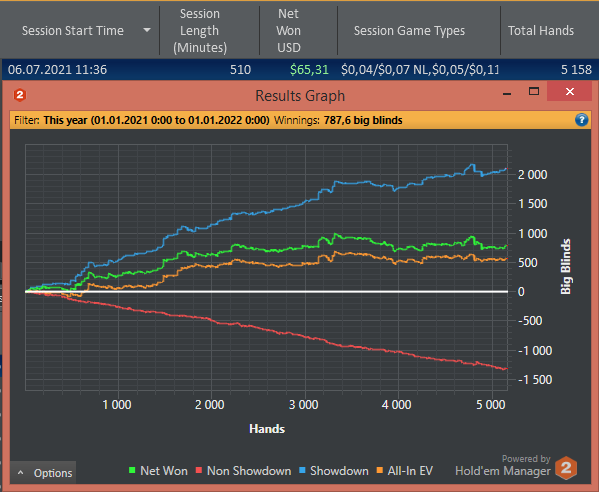Screen dimensions: 599x492
Task: Sort by Session Start Time column header
Action: coord(73,31)
